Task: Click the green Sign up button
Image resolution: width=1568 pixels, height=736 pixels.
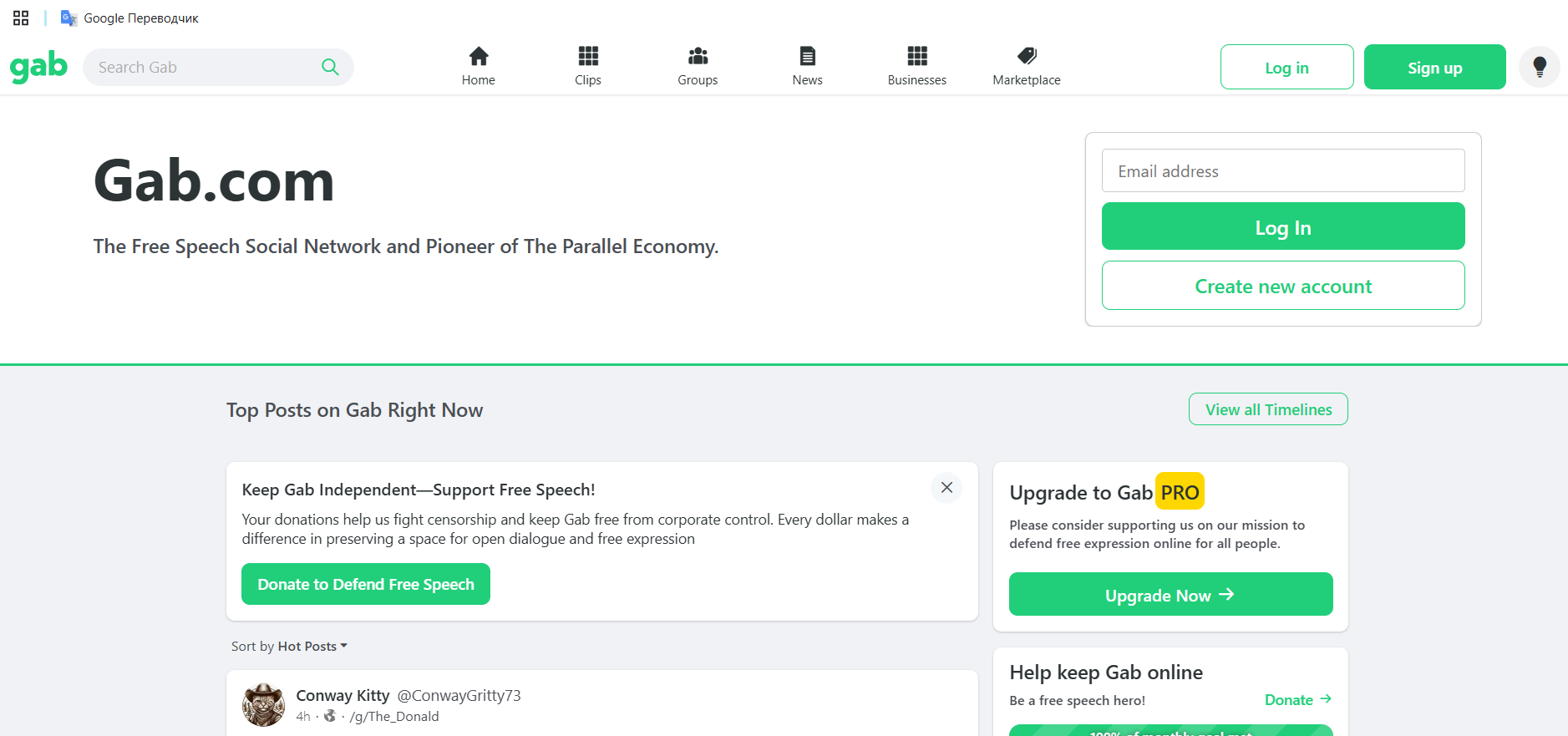Action: 1434,67
